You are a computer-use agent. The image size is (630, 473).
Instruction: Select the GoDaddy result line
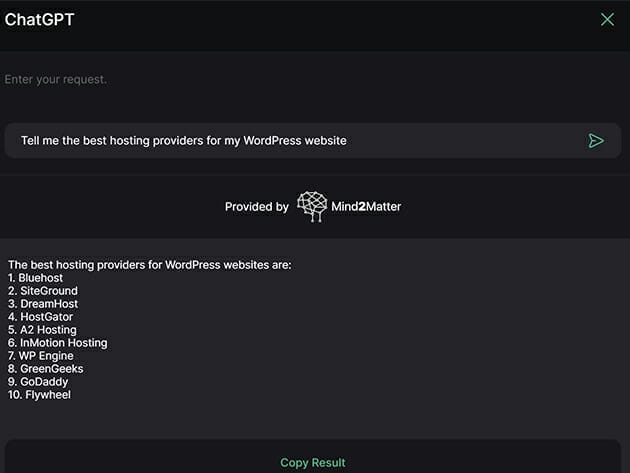pos(40,382)
